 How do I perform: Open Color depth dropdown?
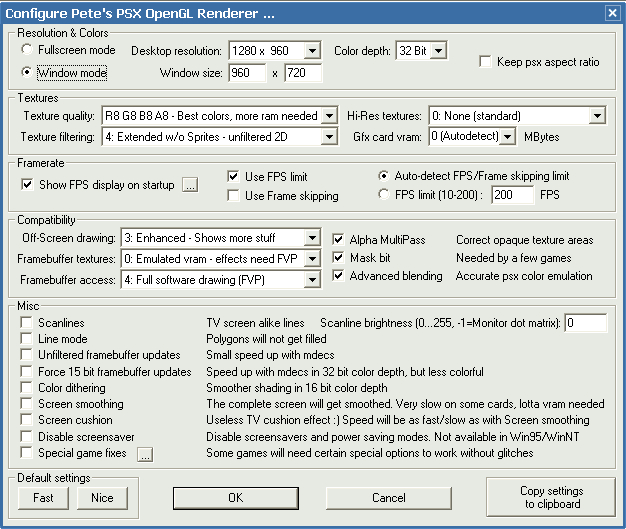(438, 51)
